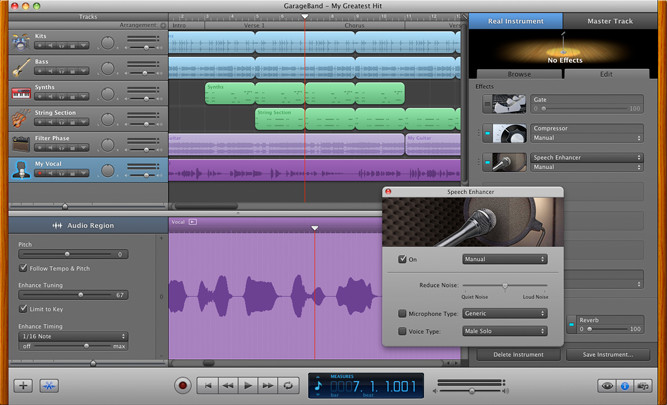Click Save Instrument button
This screenshot has height=405, width=667.
pos(608,354)
